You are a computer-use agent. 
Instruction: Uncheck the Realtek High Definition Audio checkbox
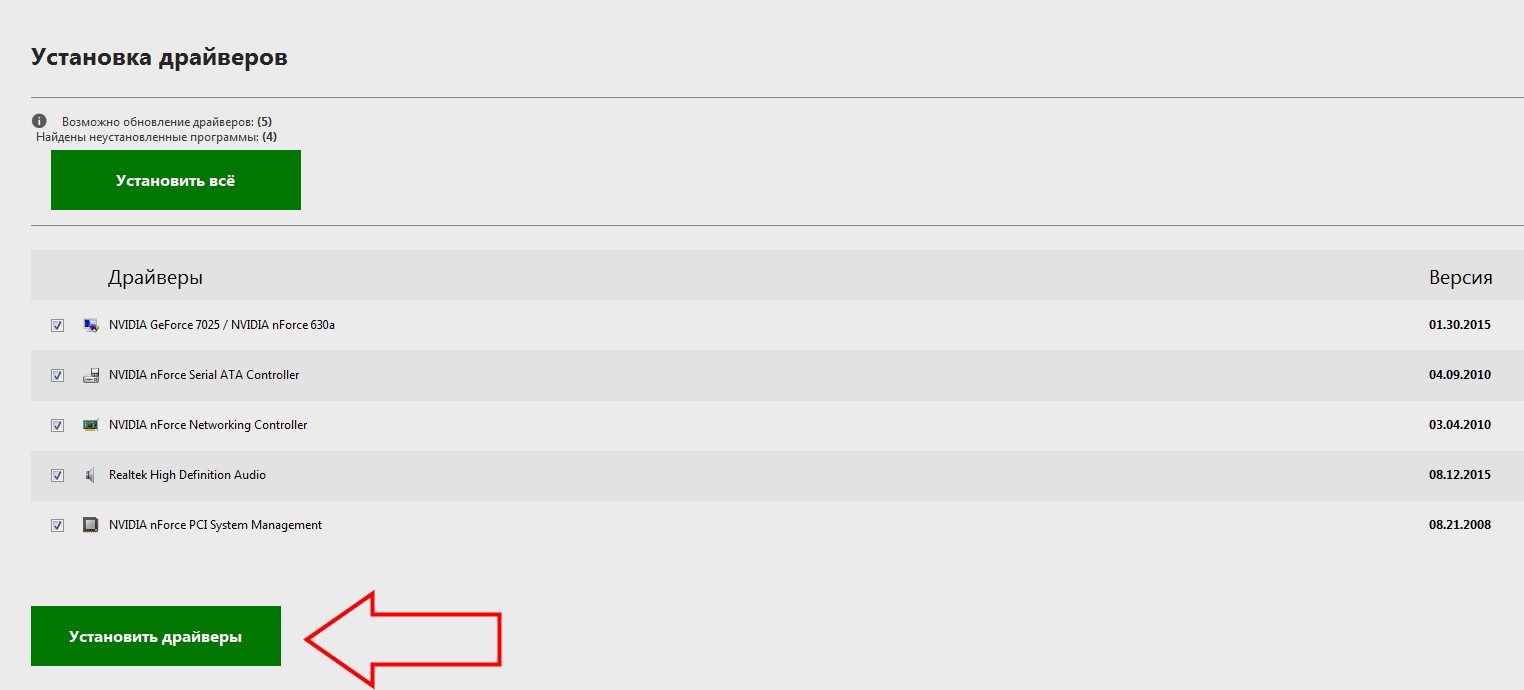[58, 475]
